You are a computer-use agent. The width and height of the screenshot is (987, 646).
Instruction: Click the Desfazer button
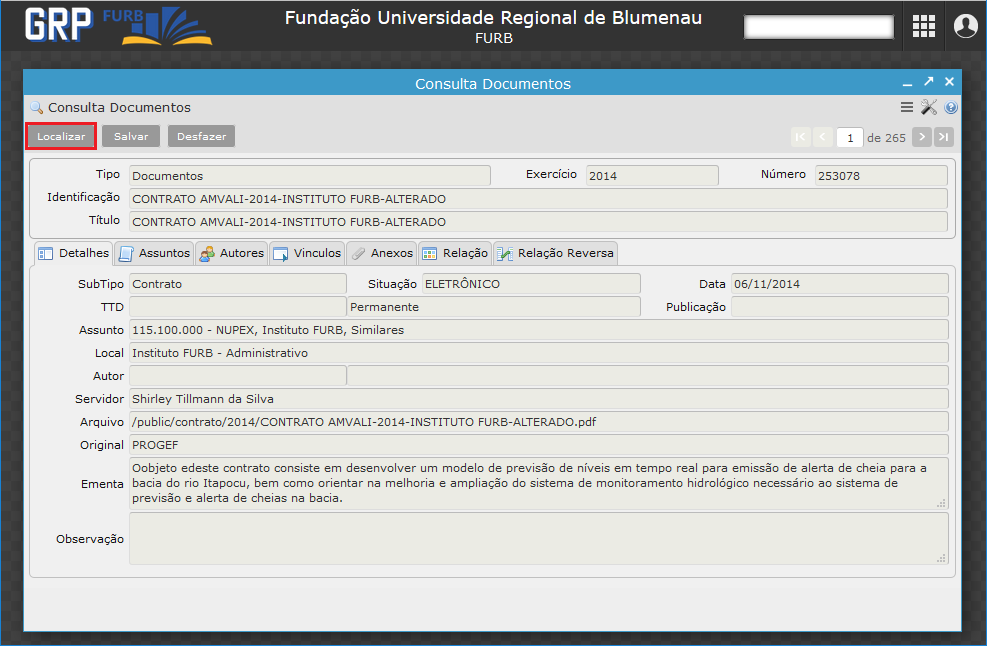[201, 136]
